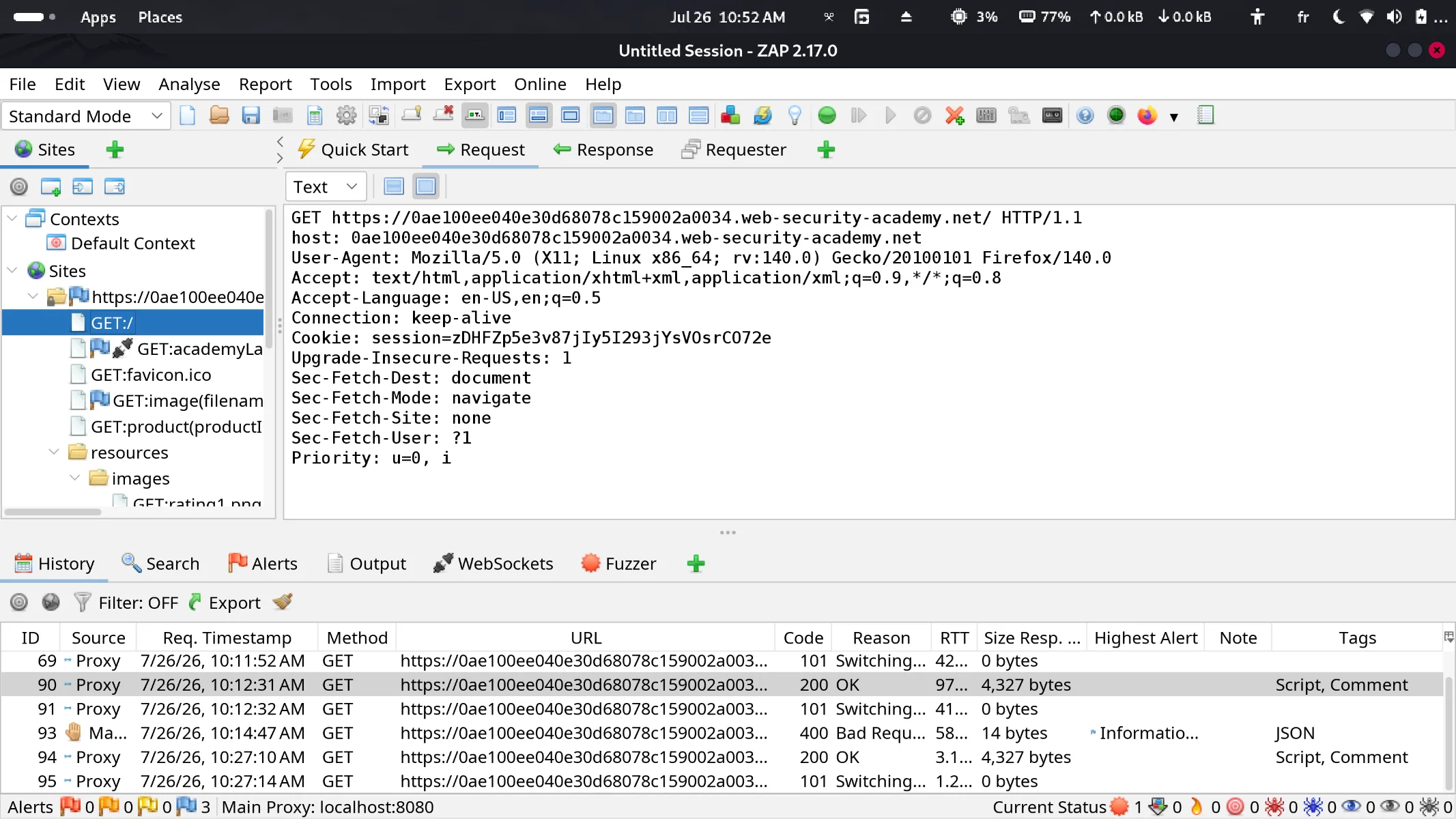Create a new session from the toolbar

click(x=187, y=115)
